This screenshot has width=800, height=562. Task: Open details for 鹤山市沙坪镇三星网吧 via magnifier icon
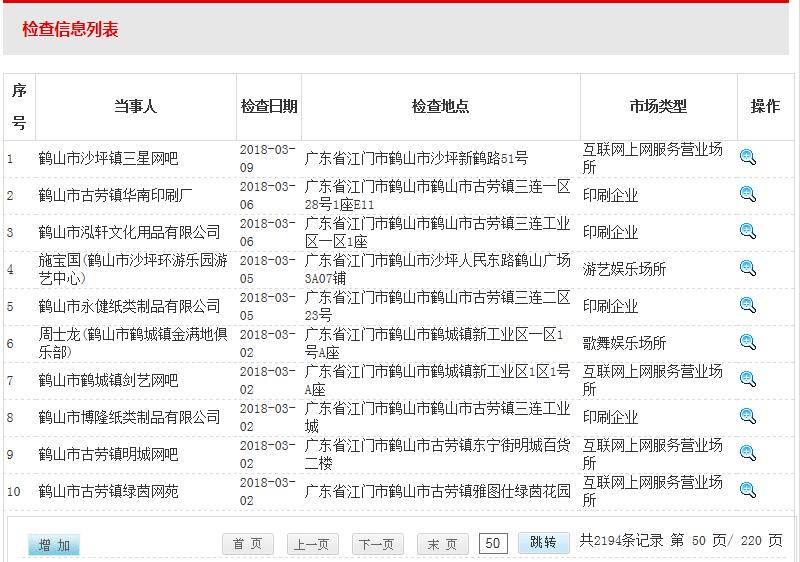click(748, 157)
